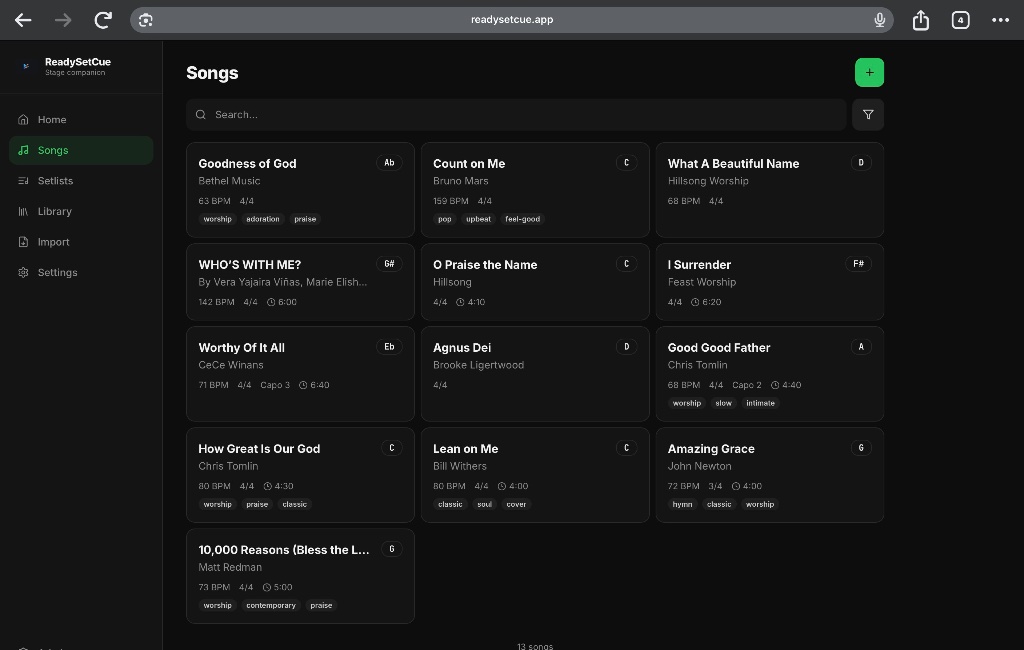Screen dimensions: 1024x650
Task: Click the hymn tag on Amazing Grace
Action: [x=682, y=504]
